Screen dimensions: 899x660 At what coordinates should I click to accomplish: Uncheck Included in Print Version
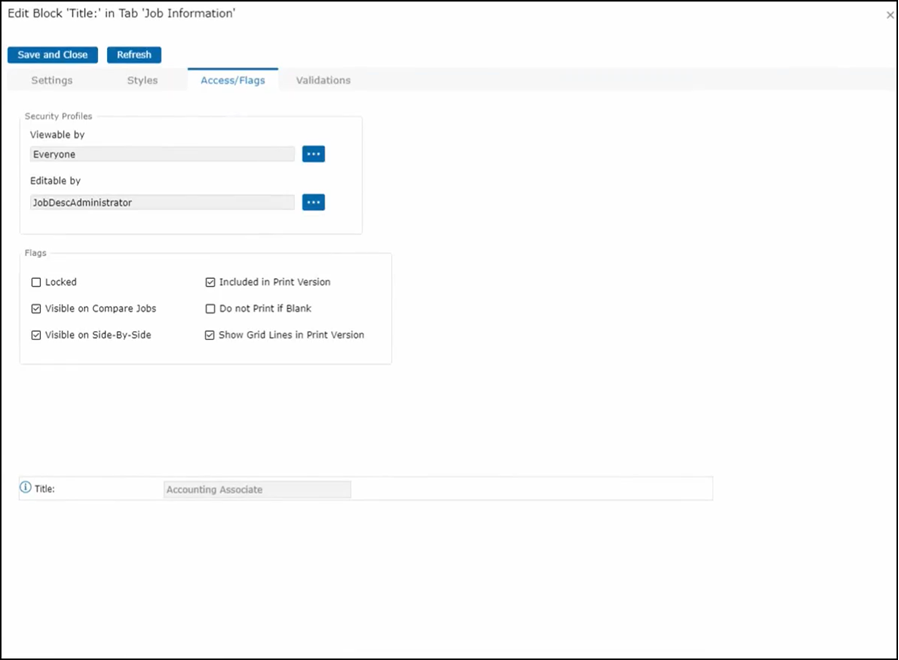[x=210, y=283]
